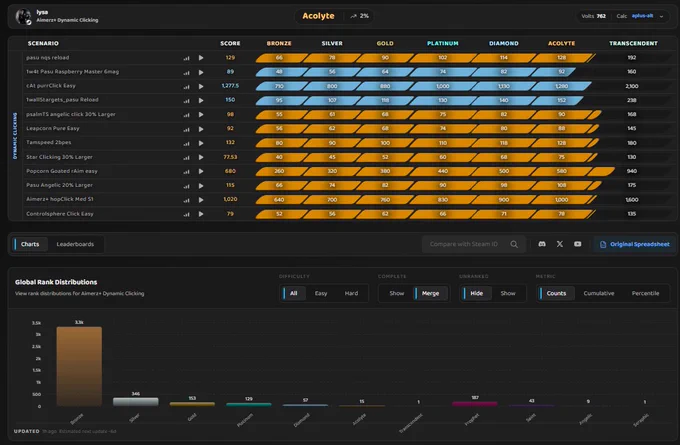Screen dimensions: 680x445
Task: Play the Tamspeed 2bpes scenario
Action: 201,143
